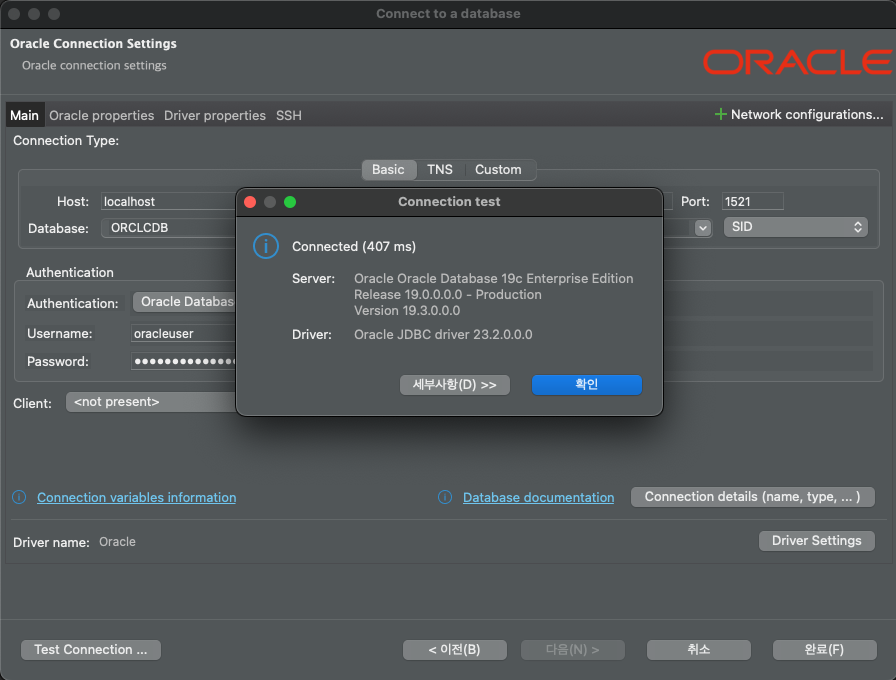This screenshot has width=896, height=680.
Task: Finish with 완료(F) button
Action: pos(825,650)
